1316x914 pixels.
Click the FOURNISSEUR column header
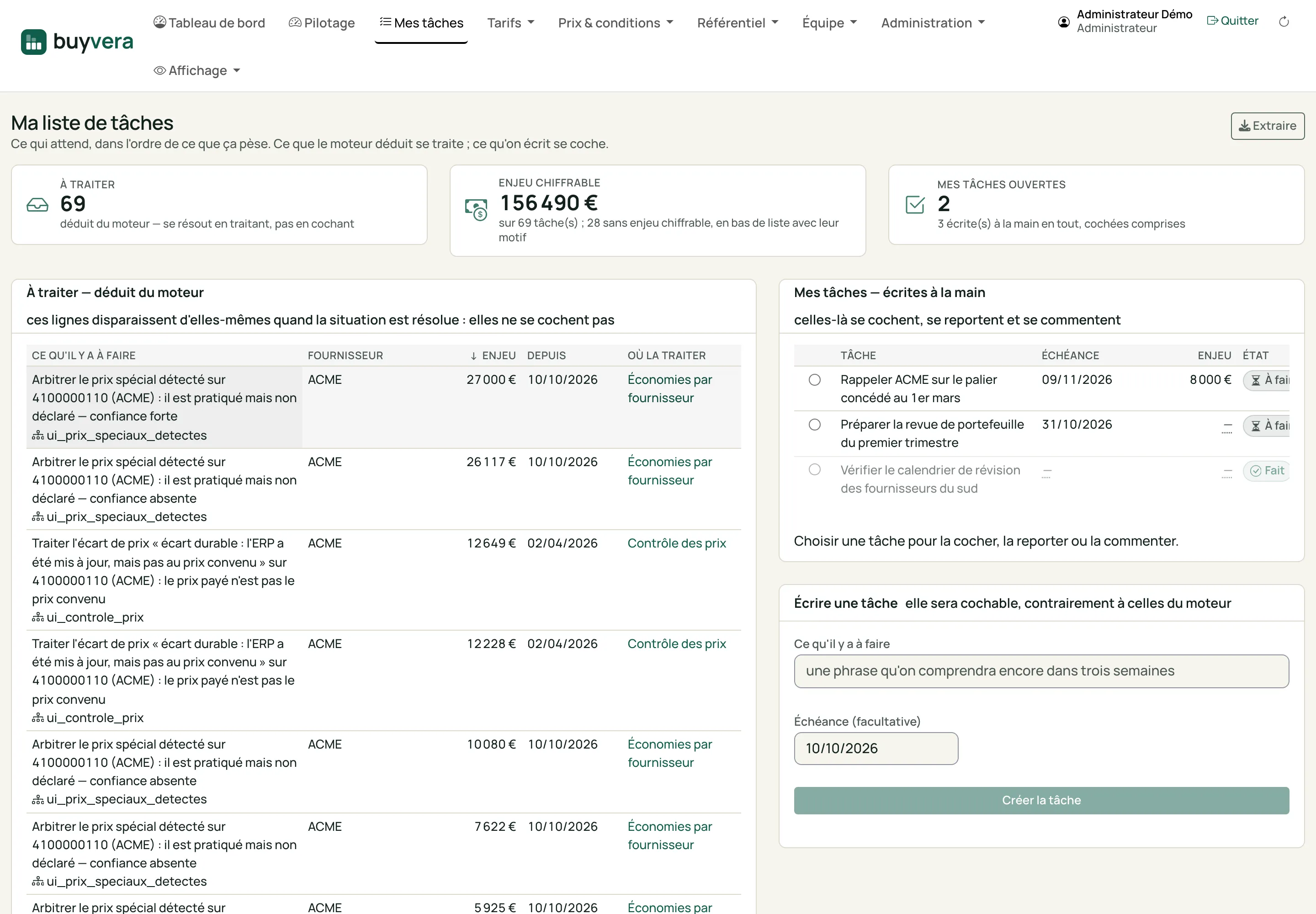point(345,356)
